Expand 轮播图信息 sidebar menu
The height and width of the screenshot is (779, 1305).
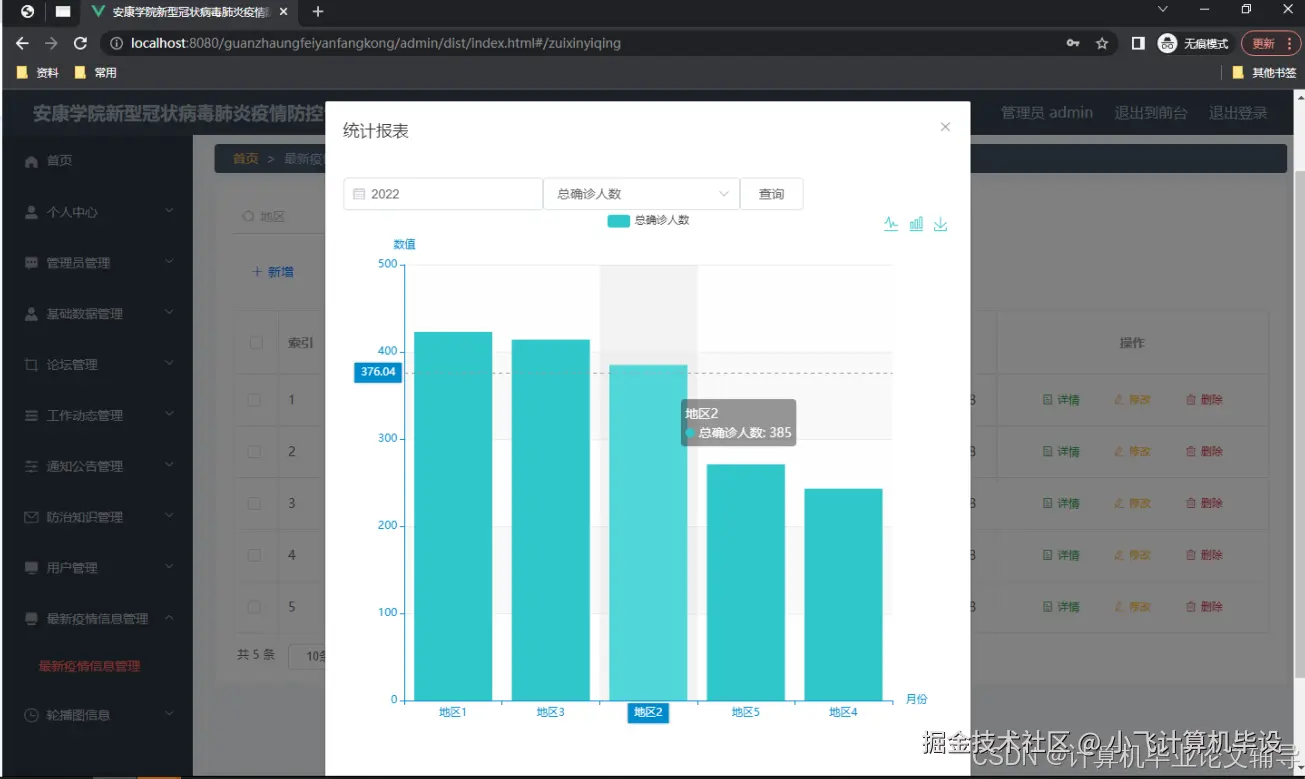click(x=97, y=715)
